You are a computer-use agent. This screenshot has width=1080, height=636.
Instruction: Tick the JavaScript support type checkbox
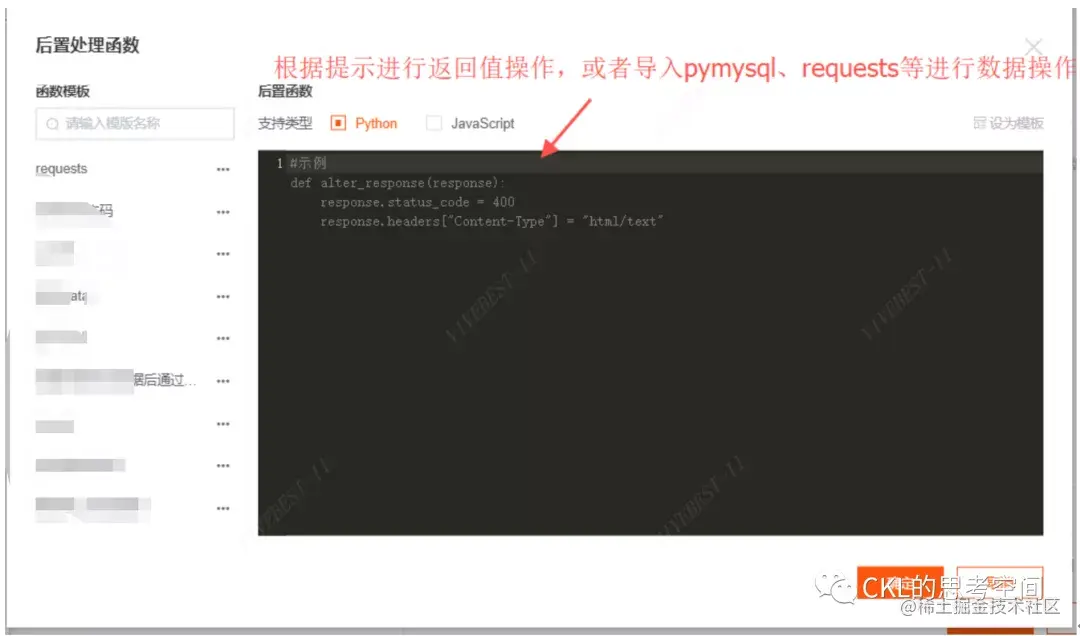[433, 123]
